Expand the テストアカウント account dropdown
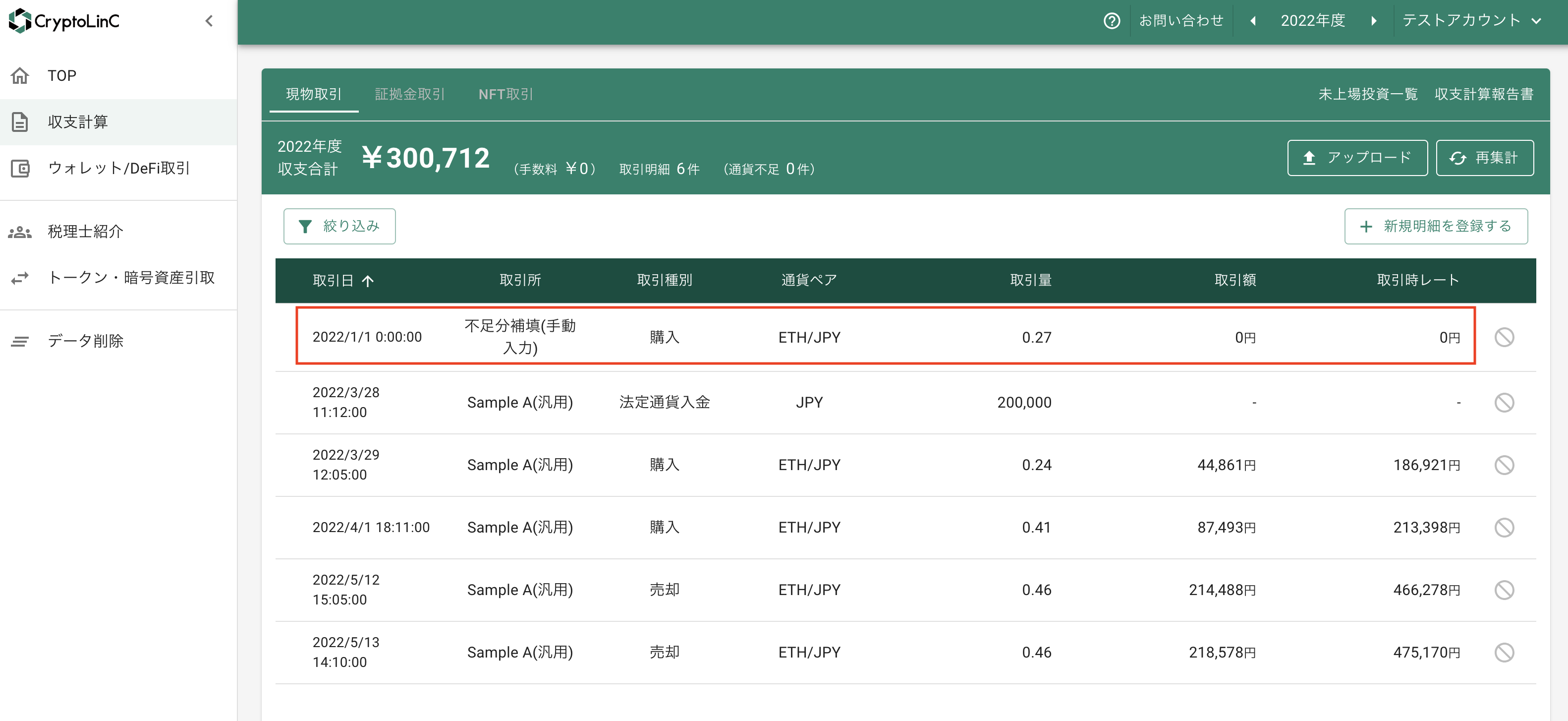 (x=1472, y=21)
